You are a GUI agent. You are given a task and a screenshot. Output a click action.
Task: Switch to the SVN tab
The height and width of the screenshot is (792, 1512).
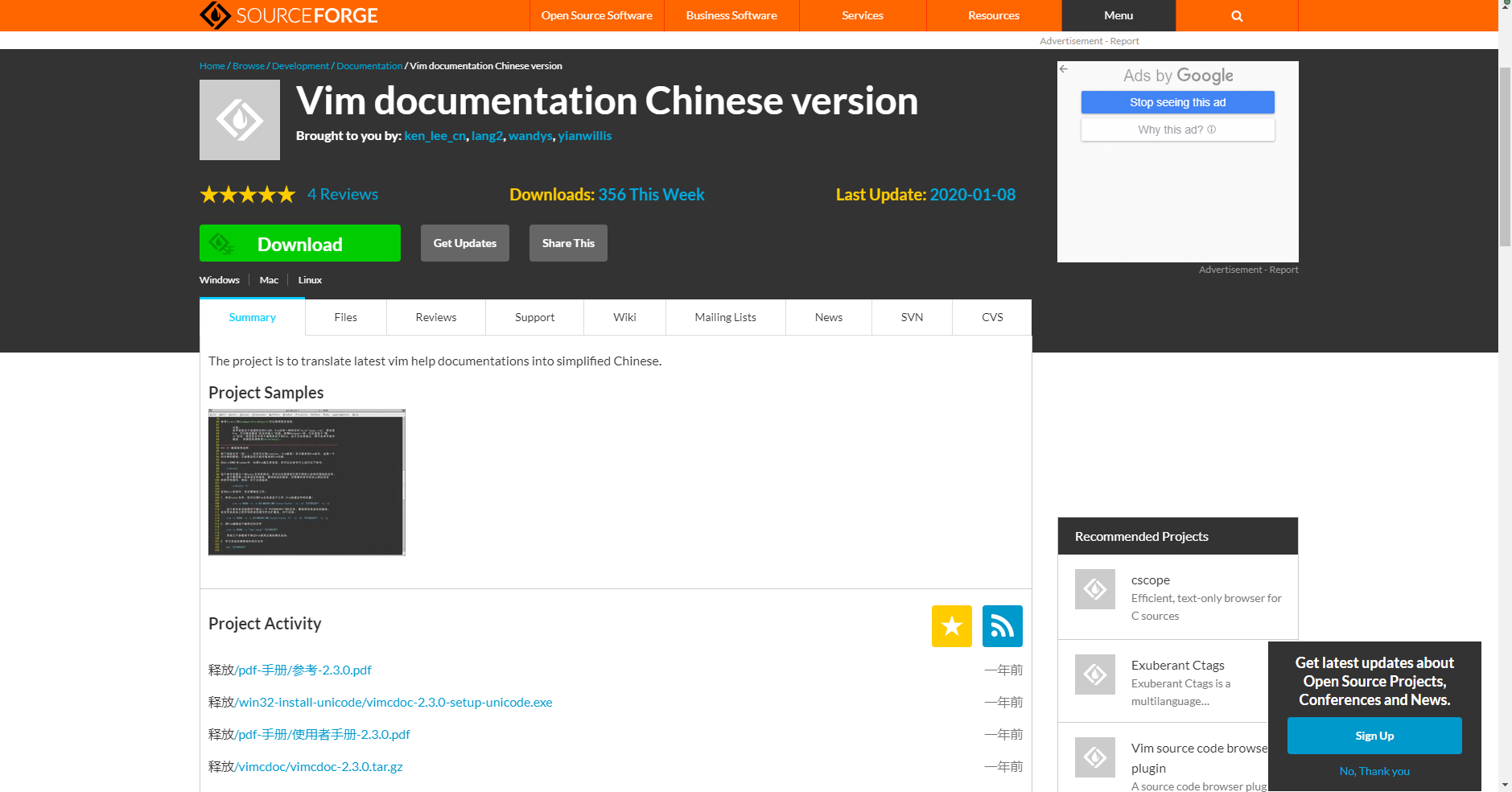click(912, 317)
